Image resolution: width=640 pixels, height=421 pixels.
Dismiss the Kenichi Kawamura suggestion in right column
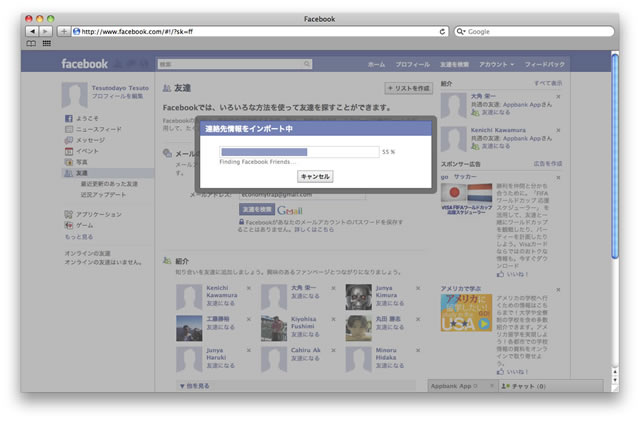click(x=558, y=130)
